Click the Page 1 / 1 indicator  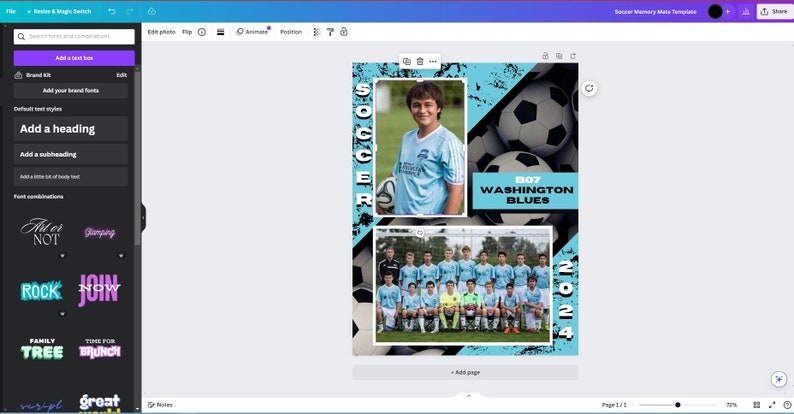(614, 405)
